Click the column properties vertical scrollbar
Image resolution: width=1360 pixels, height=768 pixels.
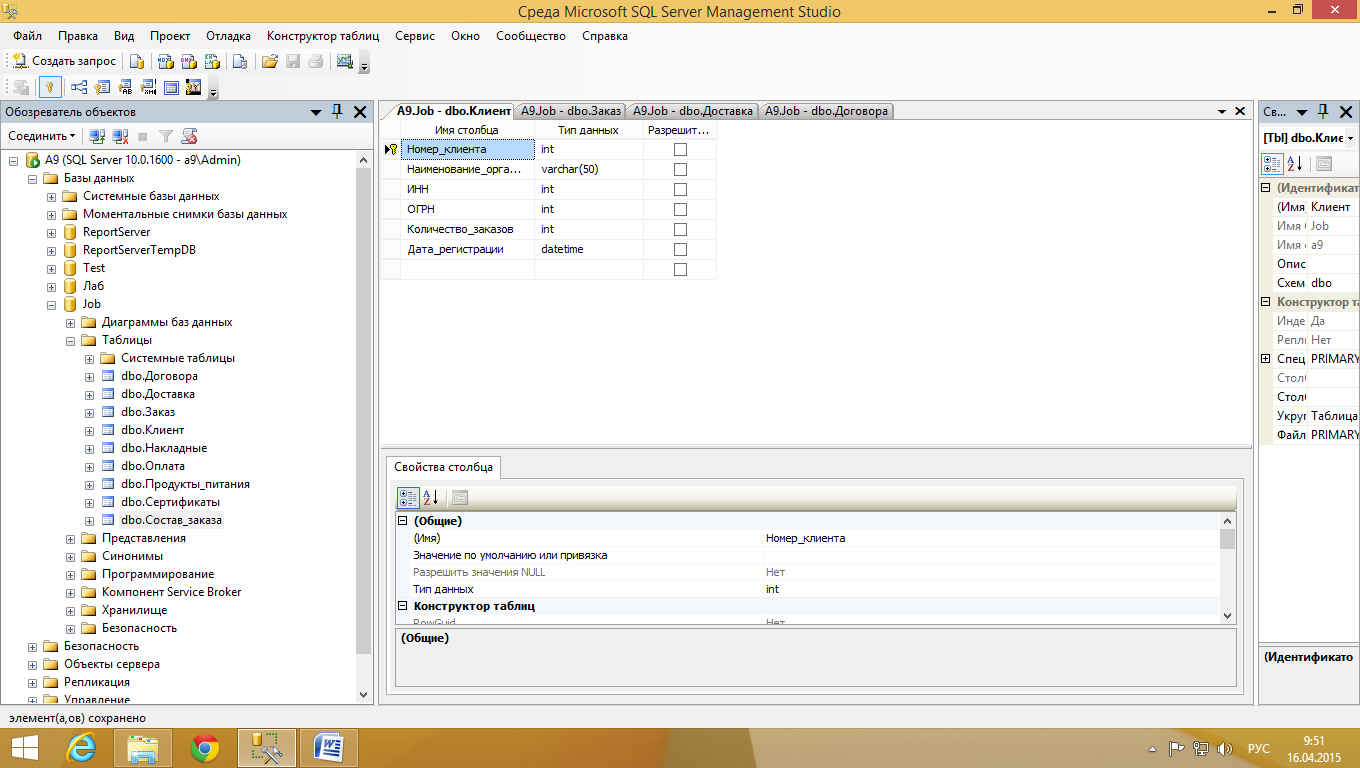1227,567
